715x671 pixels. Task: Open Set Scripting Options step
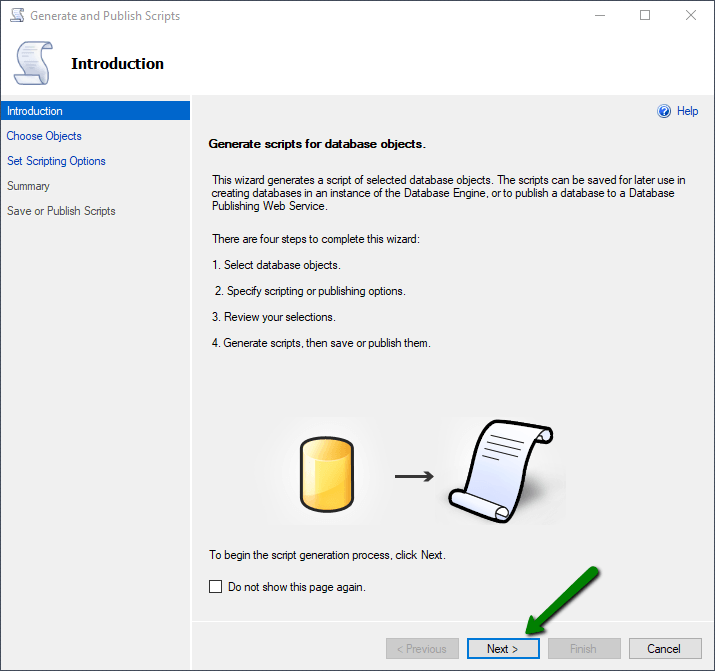tap(56, 161)
